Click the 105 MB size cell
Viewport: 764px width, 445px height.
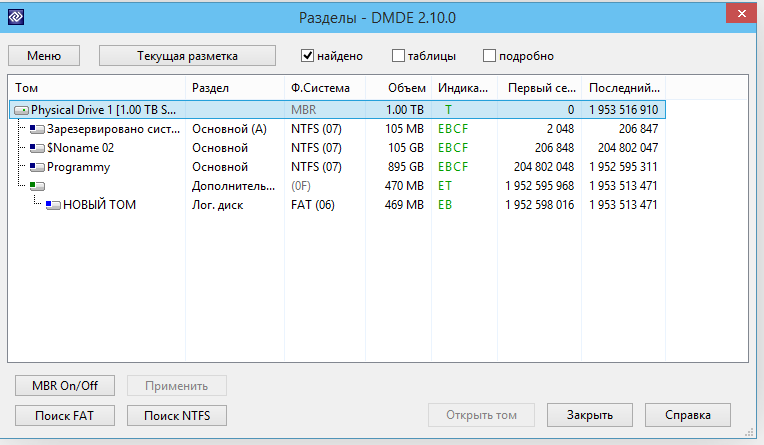coord(404,129)
